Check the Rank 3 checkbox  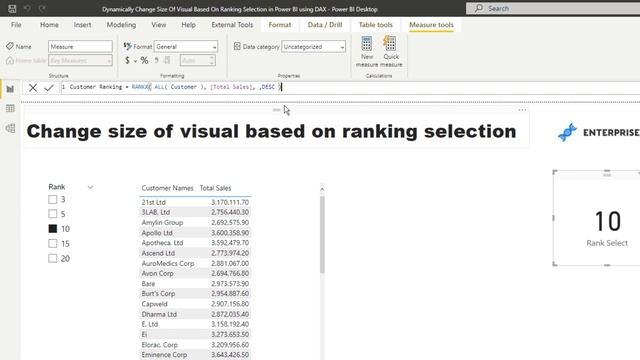click(x=53, y=199)
